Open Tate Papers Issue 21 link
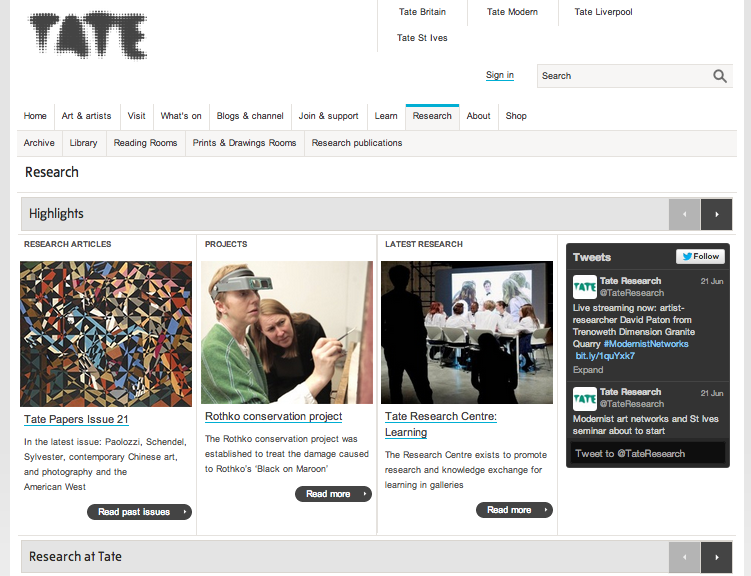Screen dimensions: 751x576 [76, 419]
